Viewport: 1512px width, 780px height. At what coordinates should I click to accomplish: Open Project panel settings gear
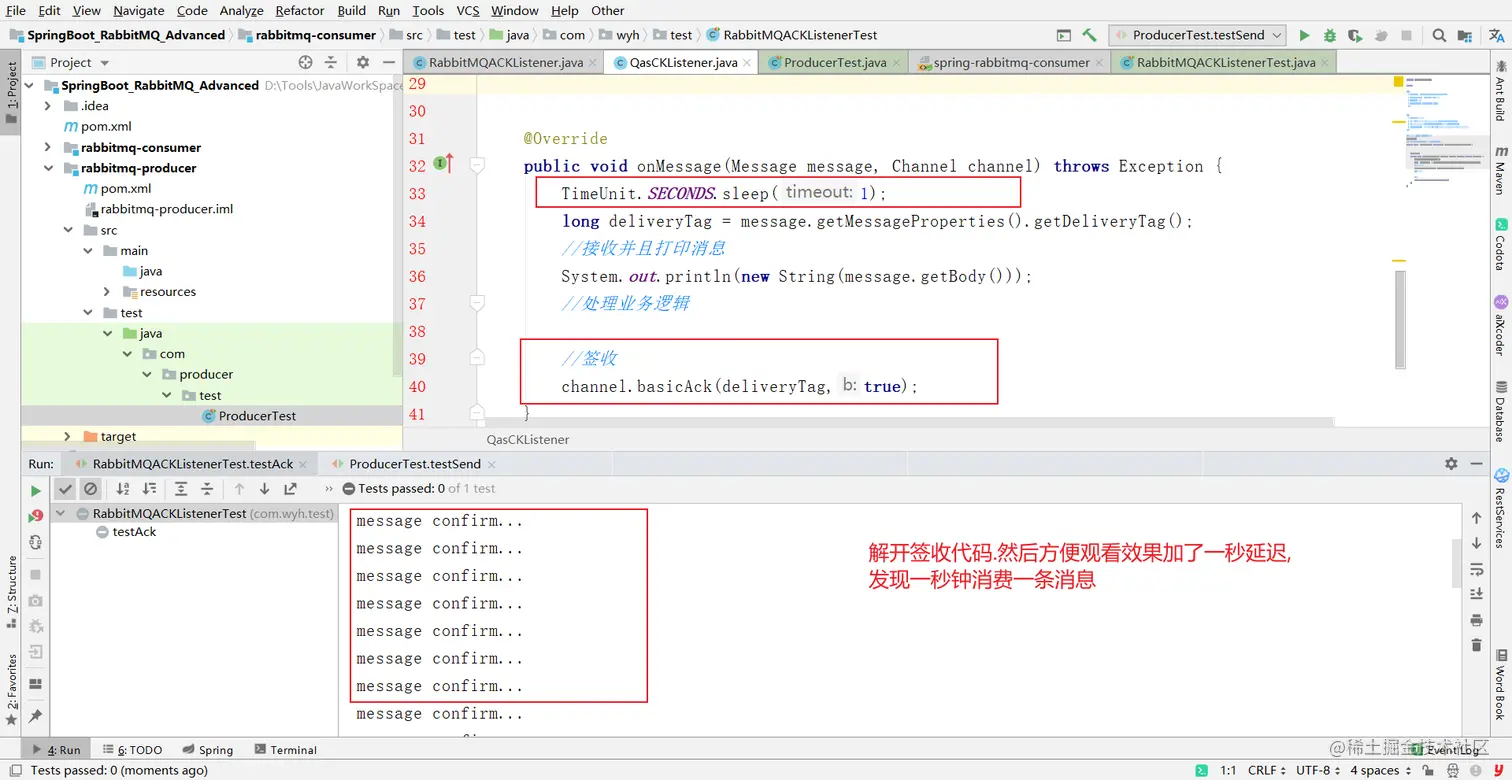[362, 62]
